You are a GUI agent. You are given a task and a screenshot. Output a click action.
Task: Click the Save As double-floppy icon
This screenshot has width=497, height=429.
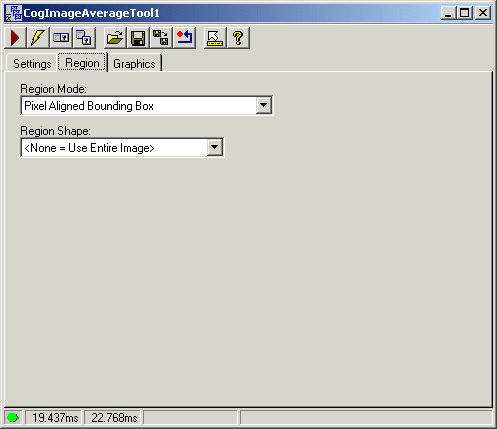[x=161, y=38]
